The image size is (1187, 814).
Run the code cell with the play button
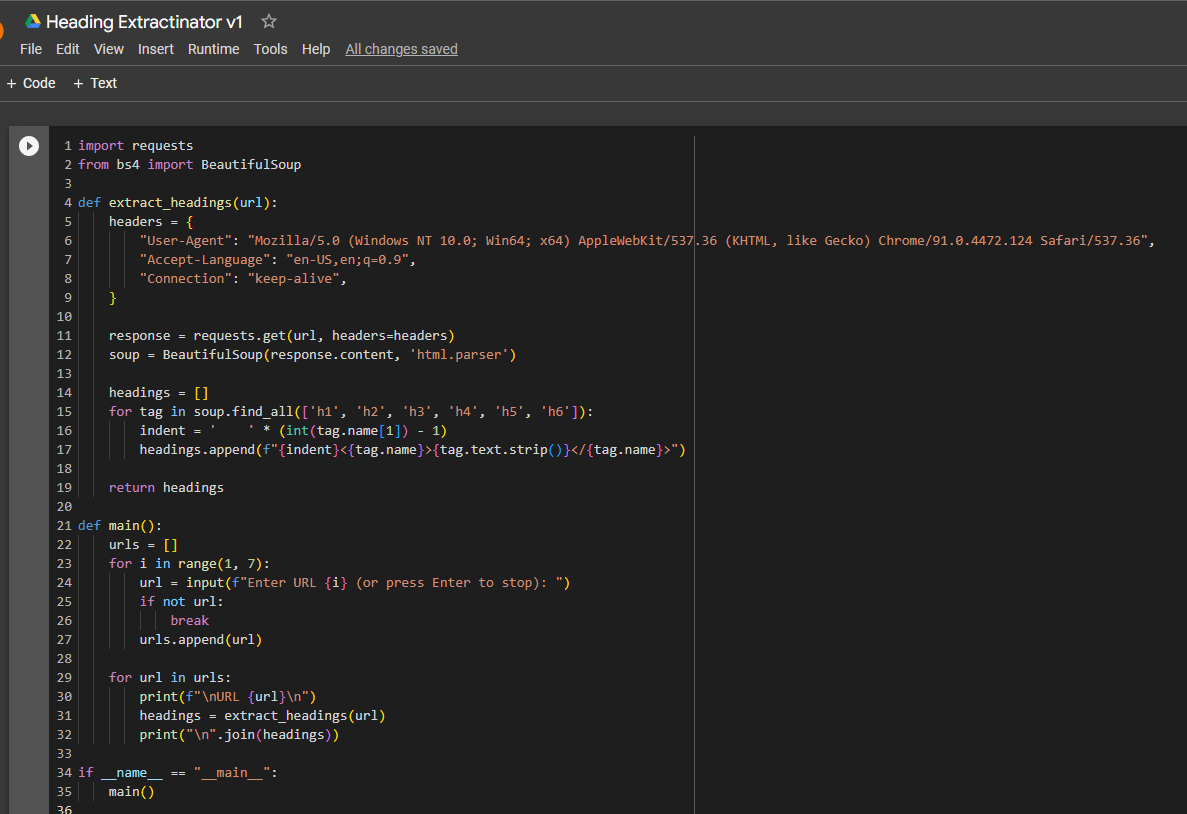click(x=29, y=146)
